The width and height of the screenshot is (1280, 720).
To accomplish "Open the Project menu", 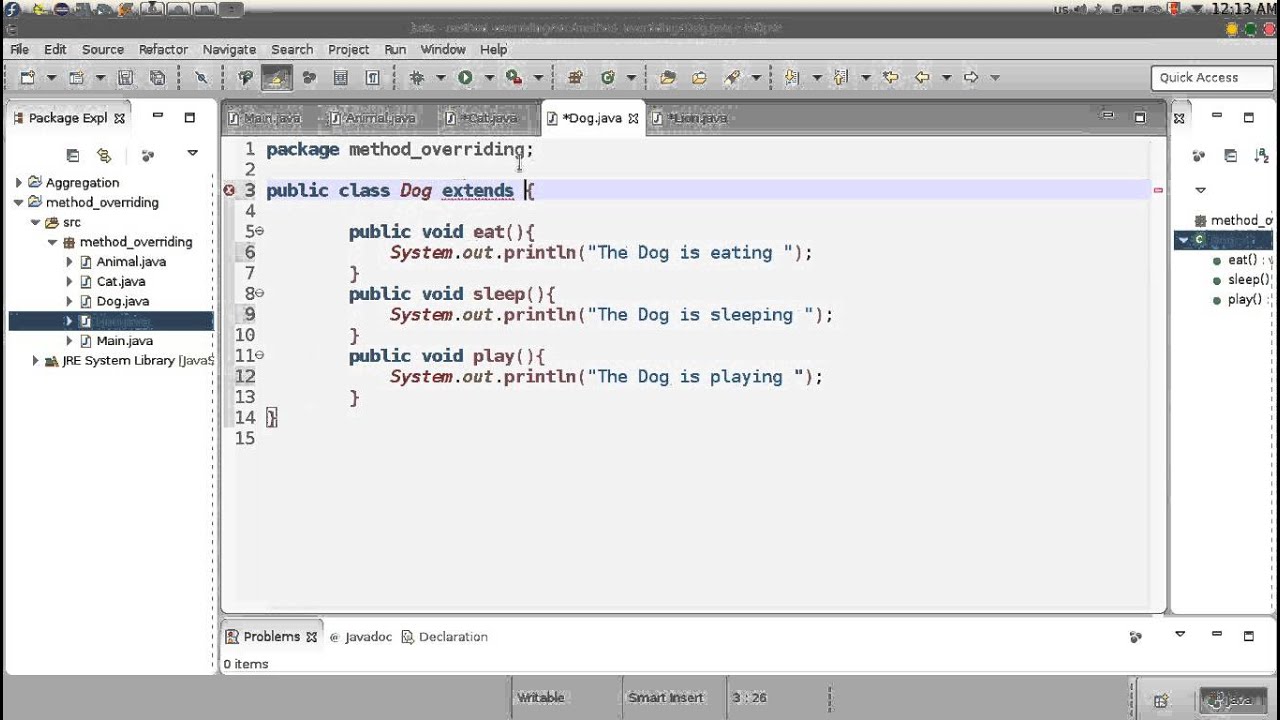I will point(348,49).
